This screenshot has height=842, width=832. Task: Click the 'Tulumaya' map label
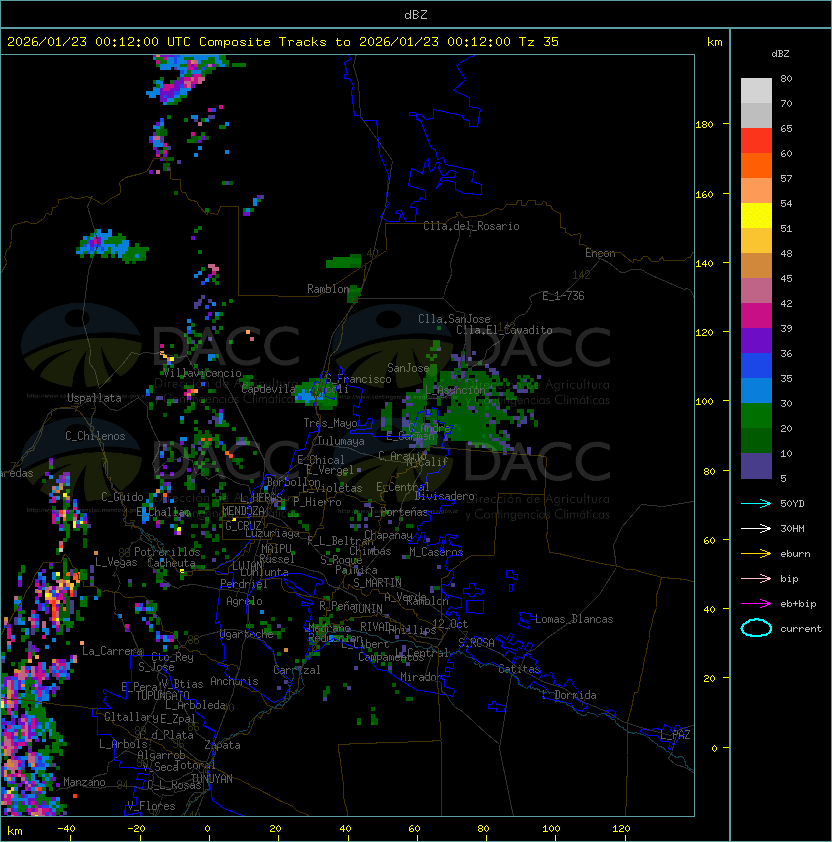point(341,441)
